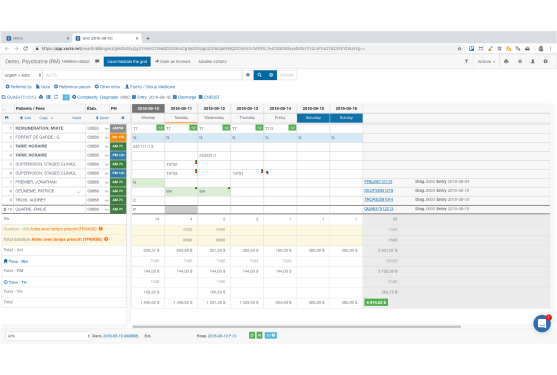
Task: Select the Saturday day header
Action: (313, 118)
